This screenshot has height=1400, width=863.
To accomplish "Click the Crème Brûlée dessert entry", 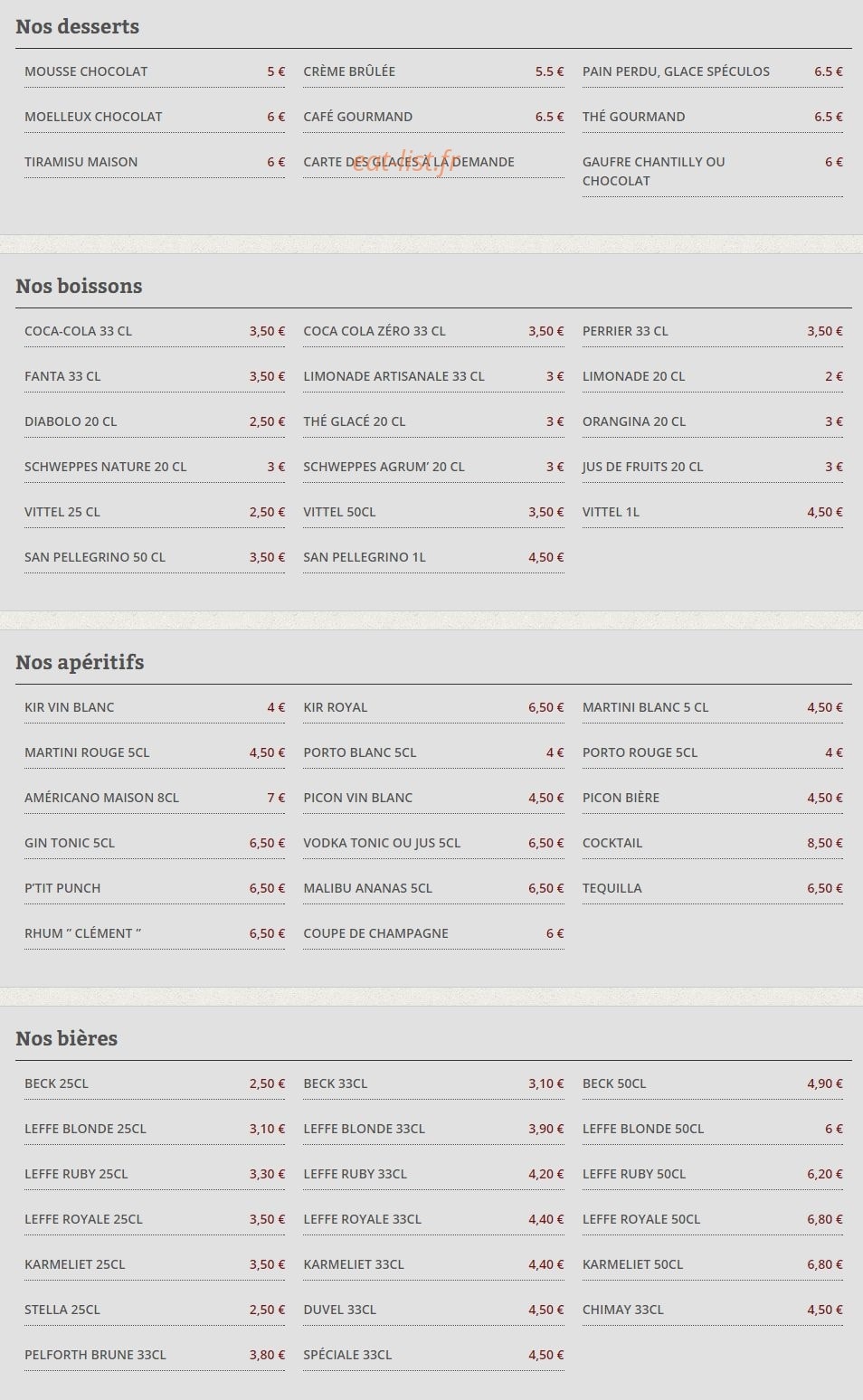I will [433, 71].
